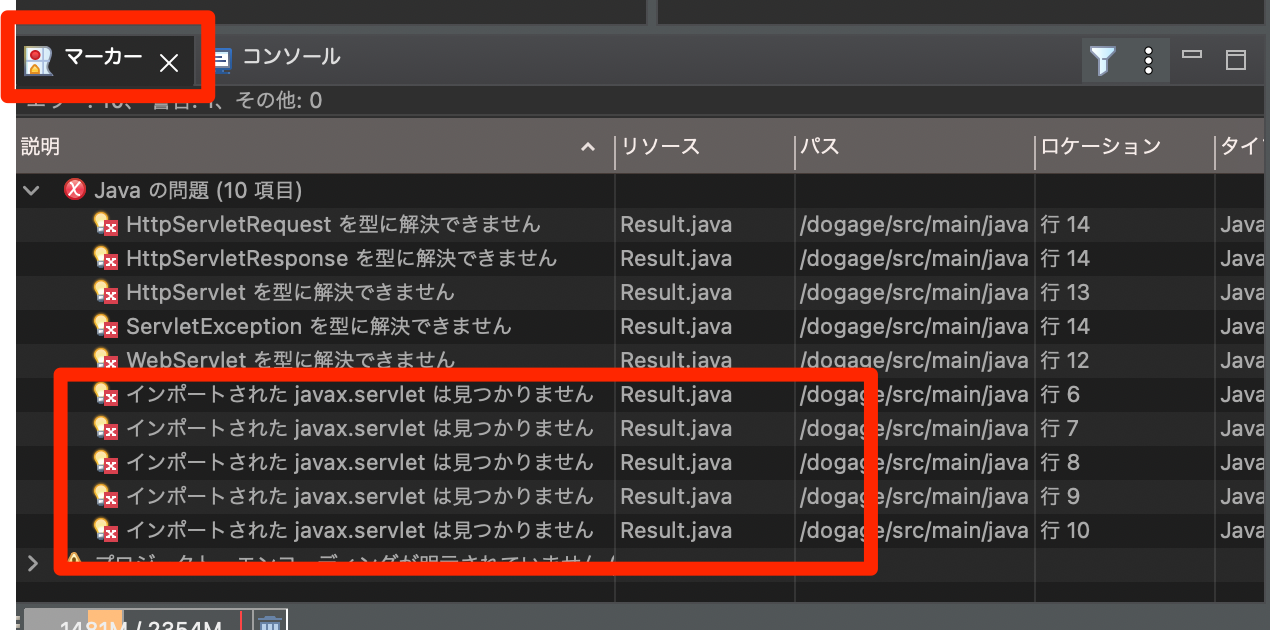Click the sort chevron on the 説明 column
The image size is (1270, 630).
tap(588, 147)
